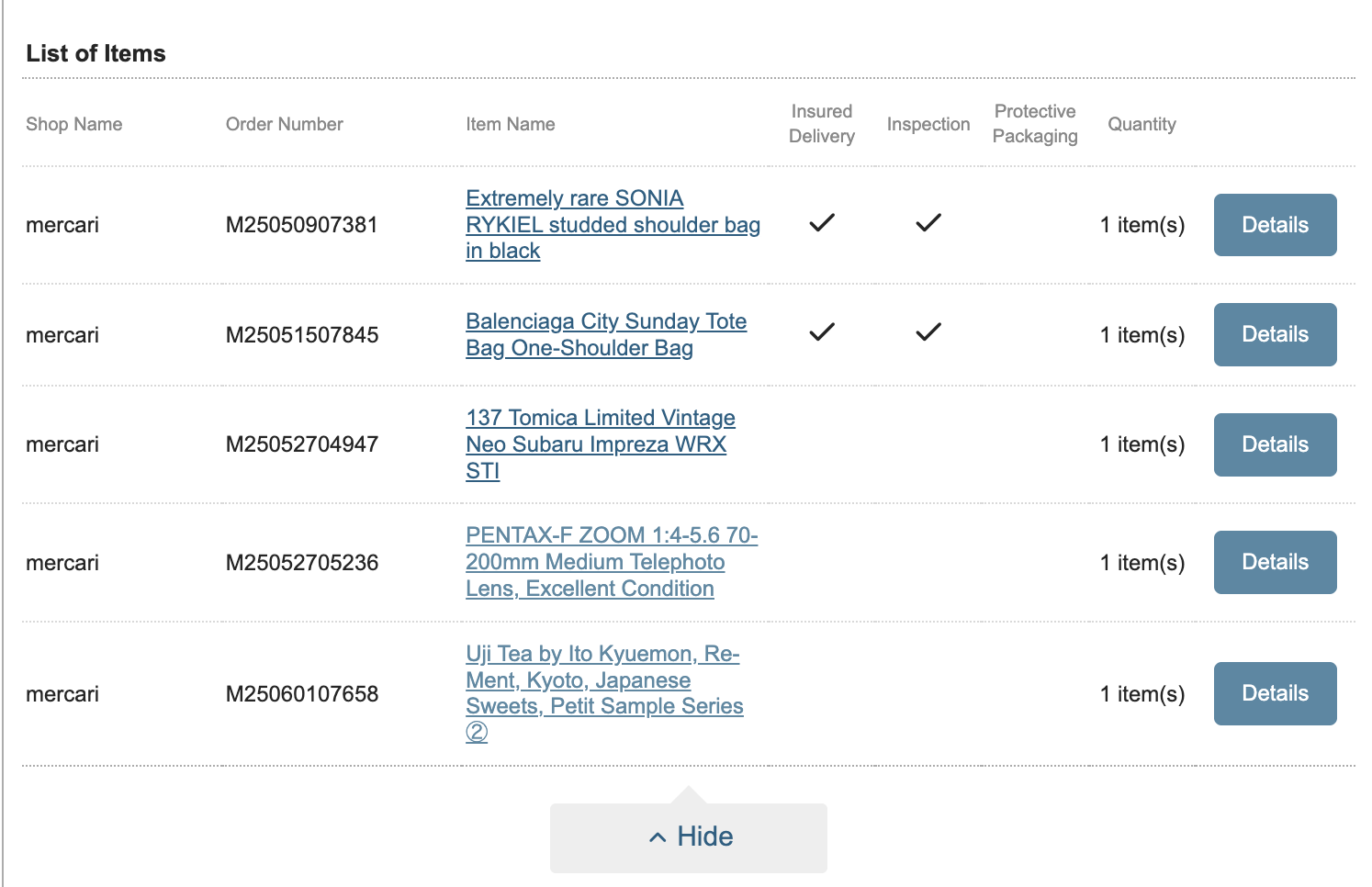Click the Order Number column header

pos(285,124)
